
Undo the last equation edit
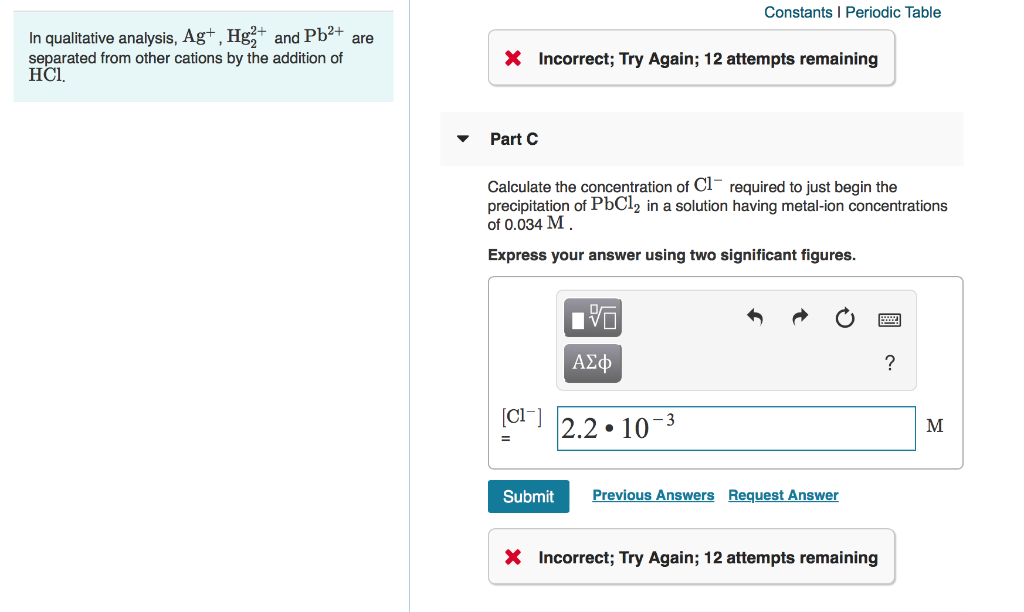755,317
